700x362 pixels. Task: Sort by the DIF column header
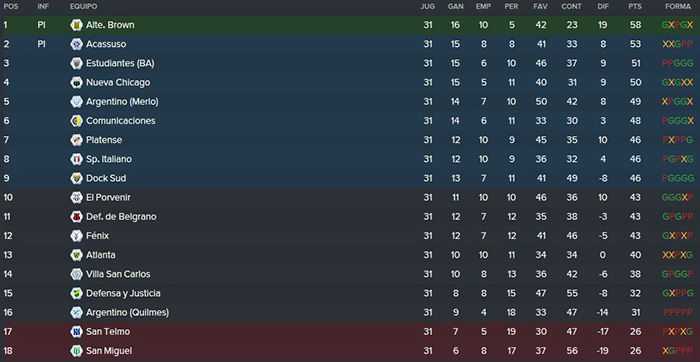[603, 7]
